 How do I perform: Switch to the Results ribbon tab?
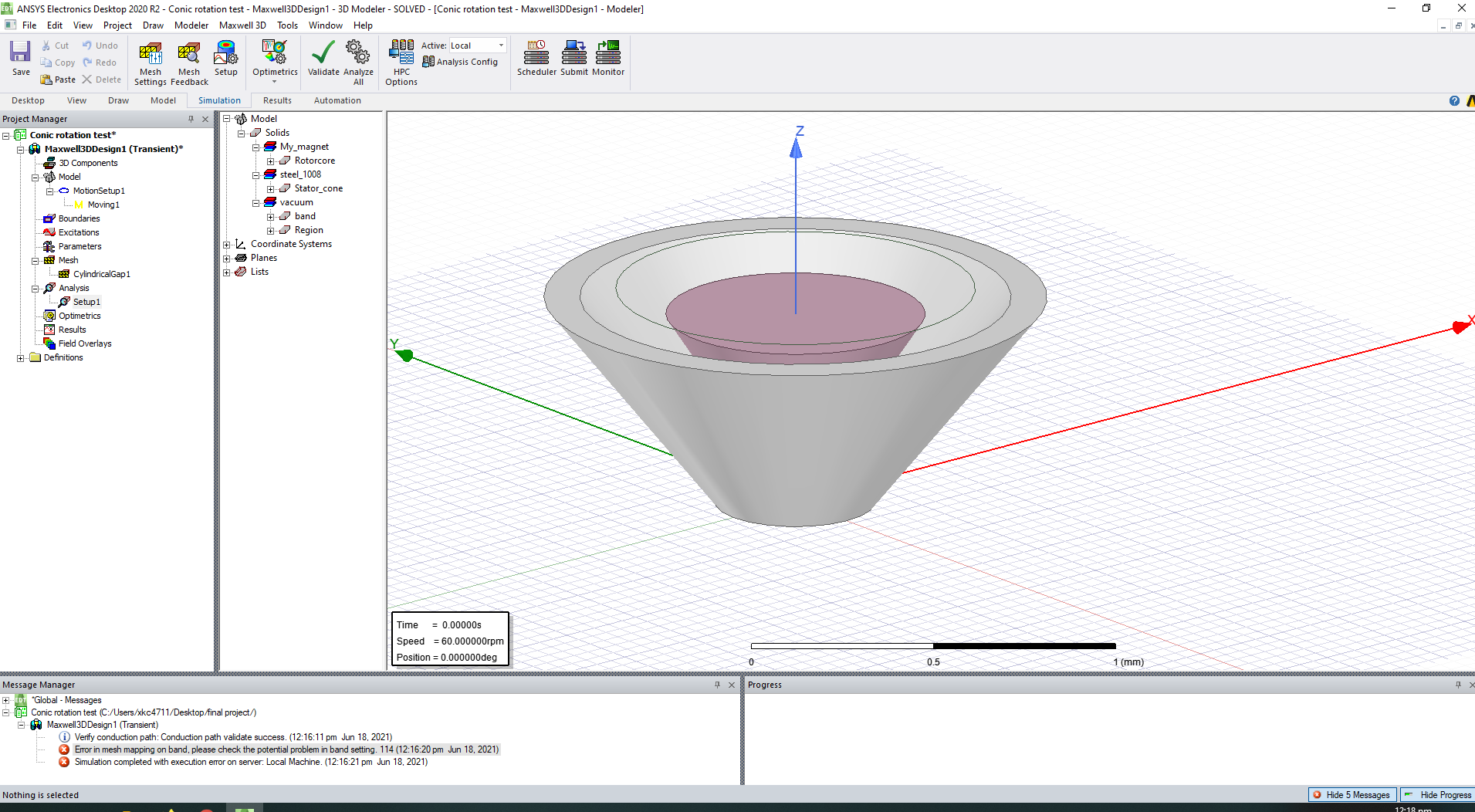277,100
